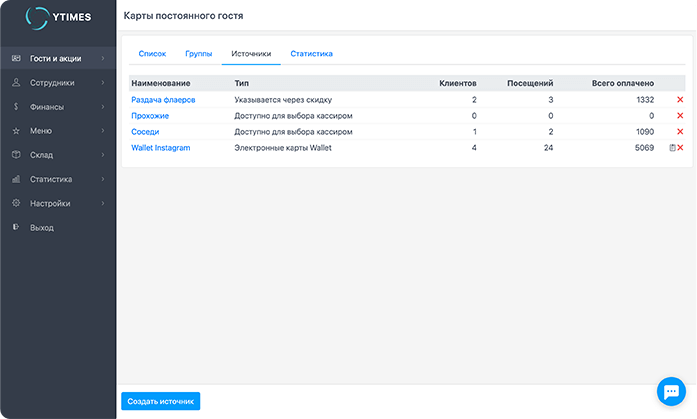Open the Wallet Instagram source link
Image resolution: width=697 pixels, height=419 pixels.
pyautogui.click(x=160, y=148)
